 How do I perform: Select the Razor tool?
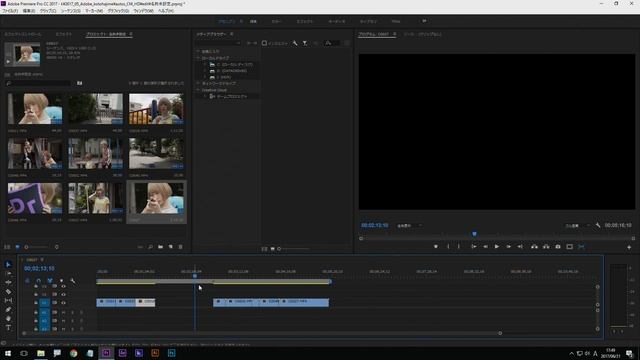[x=8, y=291]
